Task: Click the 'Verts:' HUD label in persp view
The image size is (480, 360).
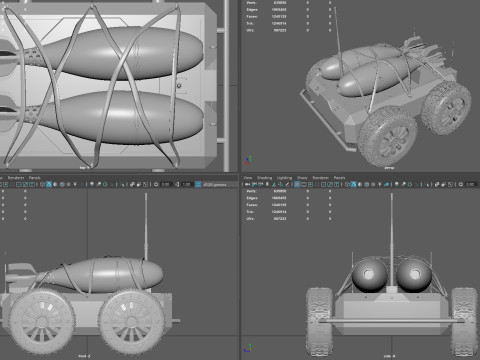Action: click(251, 3)
